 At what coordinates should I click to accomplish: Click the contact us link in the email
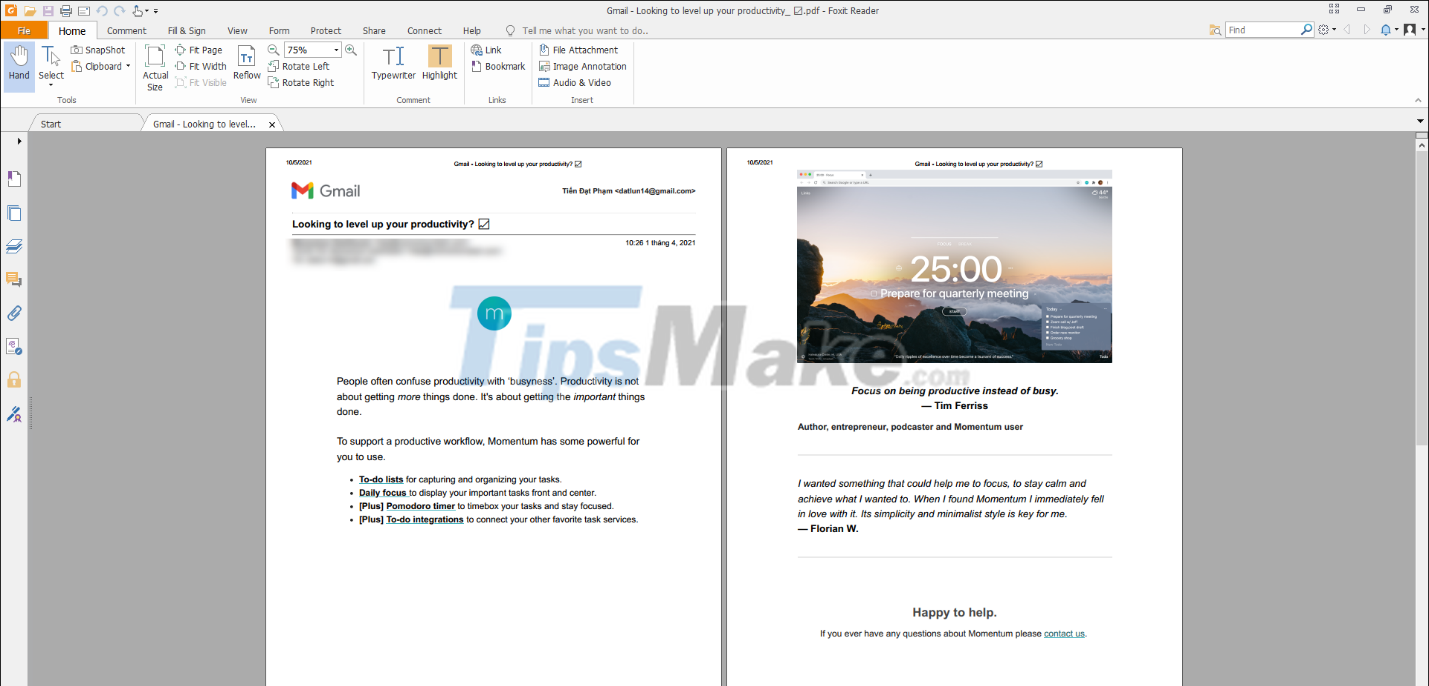click(x=1063, y=633)
